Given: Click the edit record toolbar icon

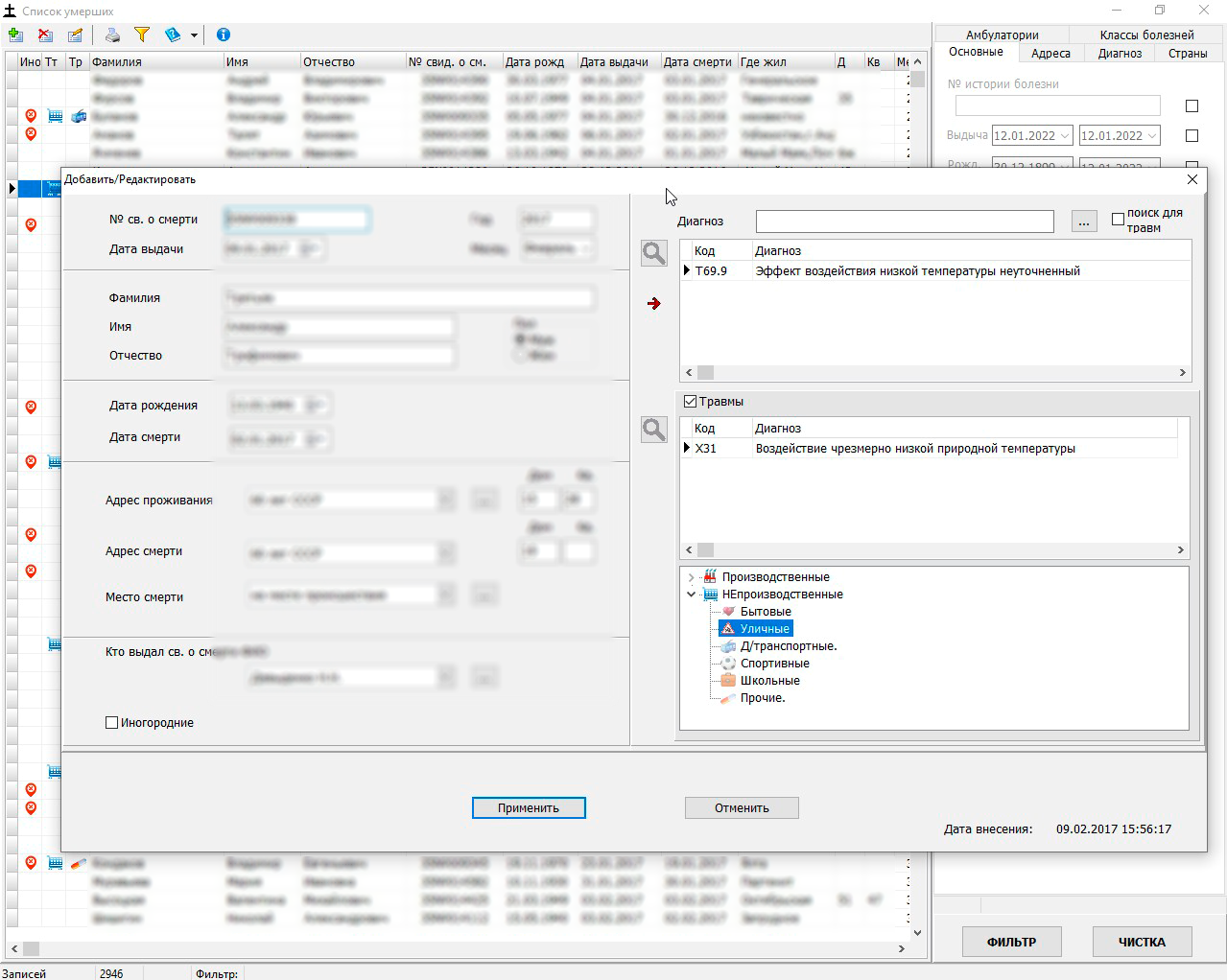Looking at the screenshot, I should (75, 35).
